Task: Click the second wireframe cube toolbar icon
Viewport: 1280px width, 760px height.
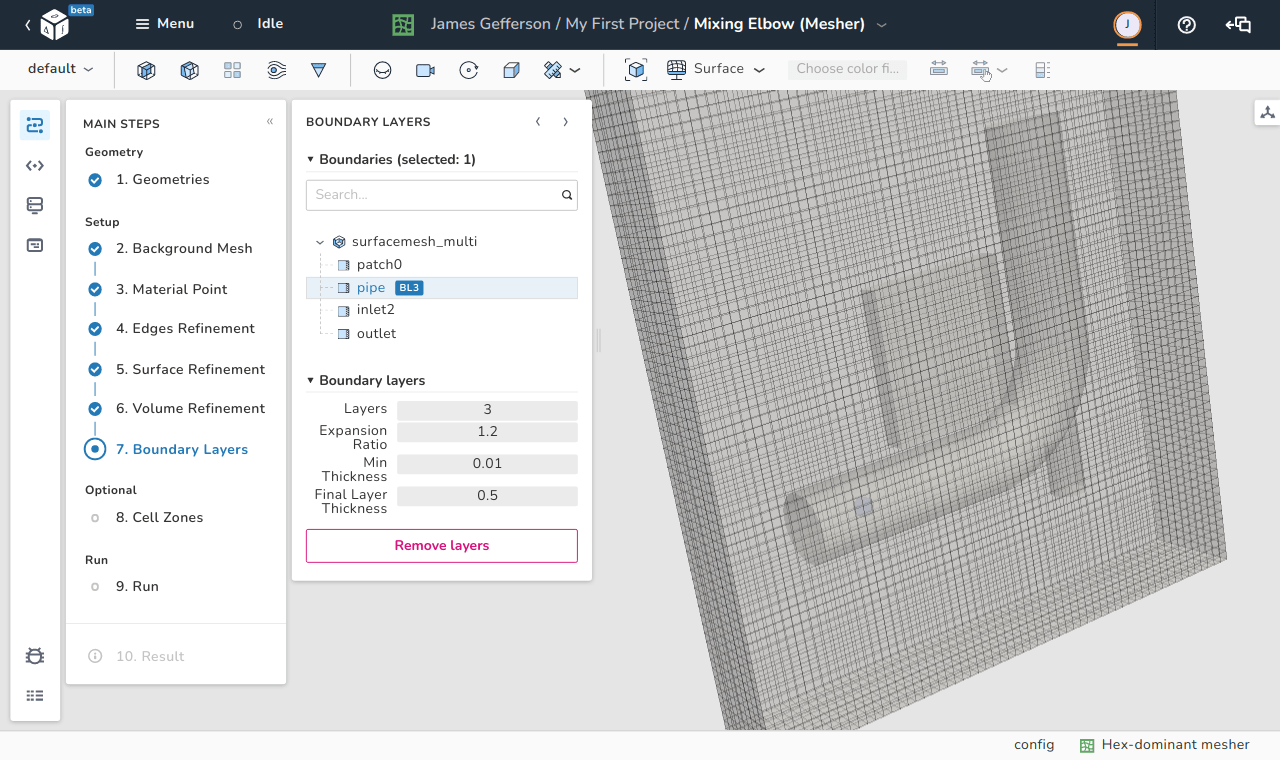Action: point(189,70)
